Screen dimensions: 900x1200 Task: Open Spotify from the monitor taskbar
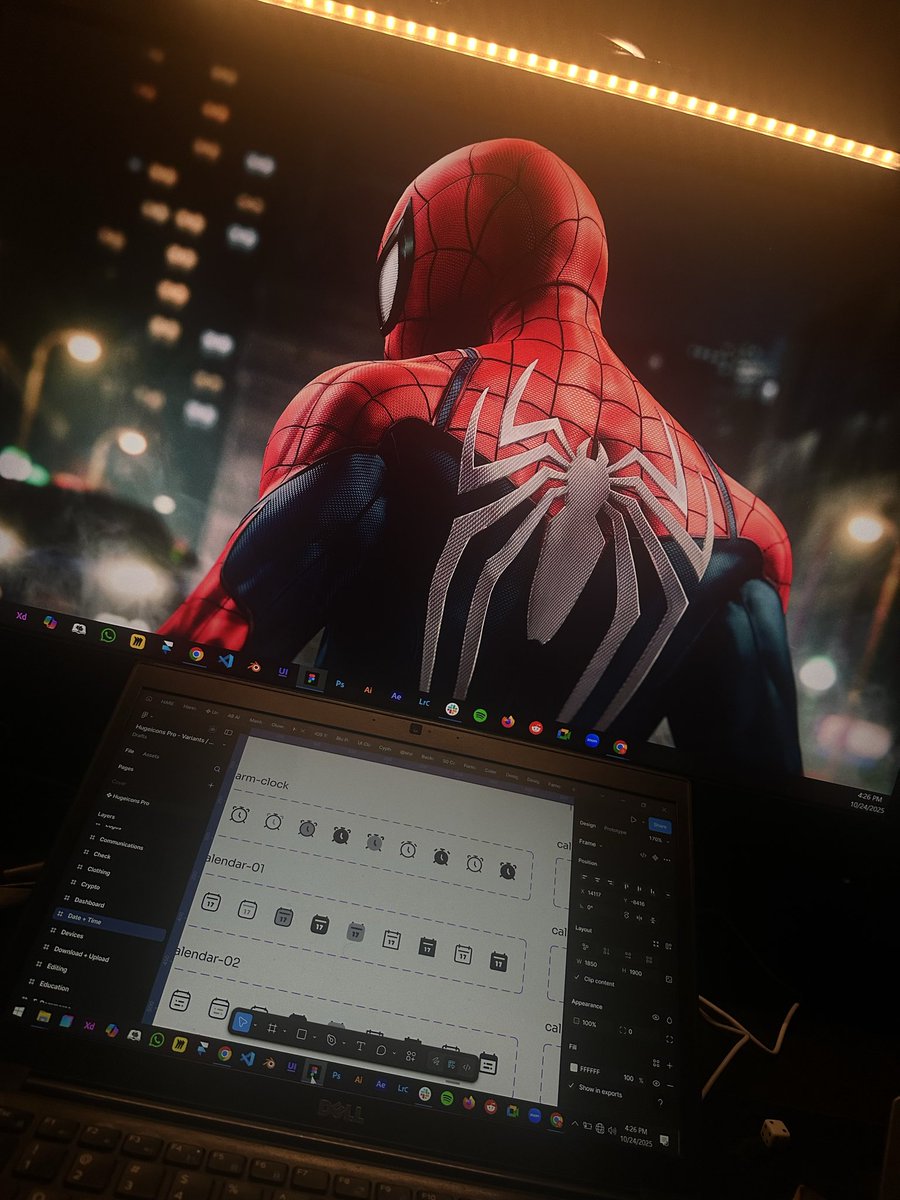(x=480, y=716)
